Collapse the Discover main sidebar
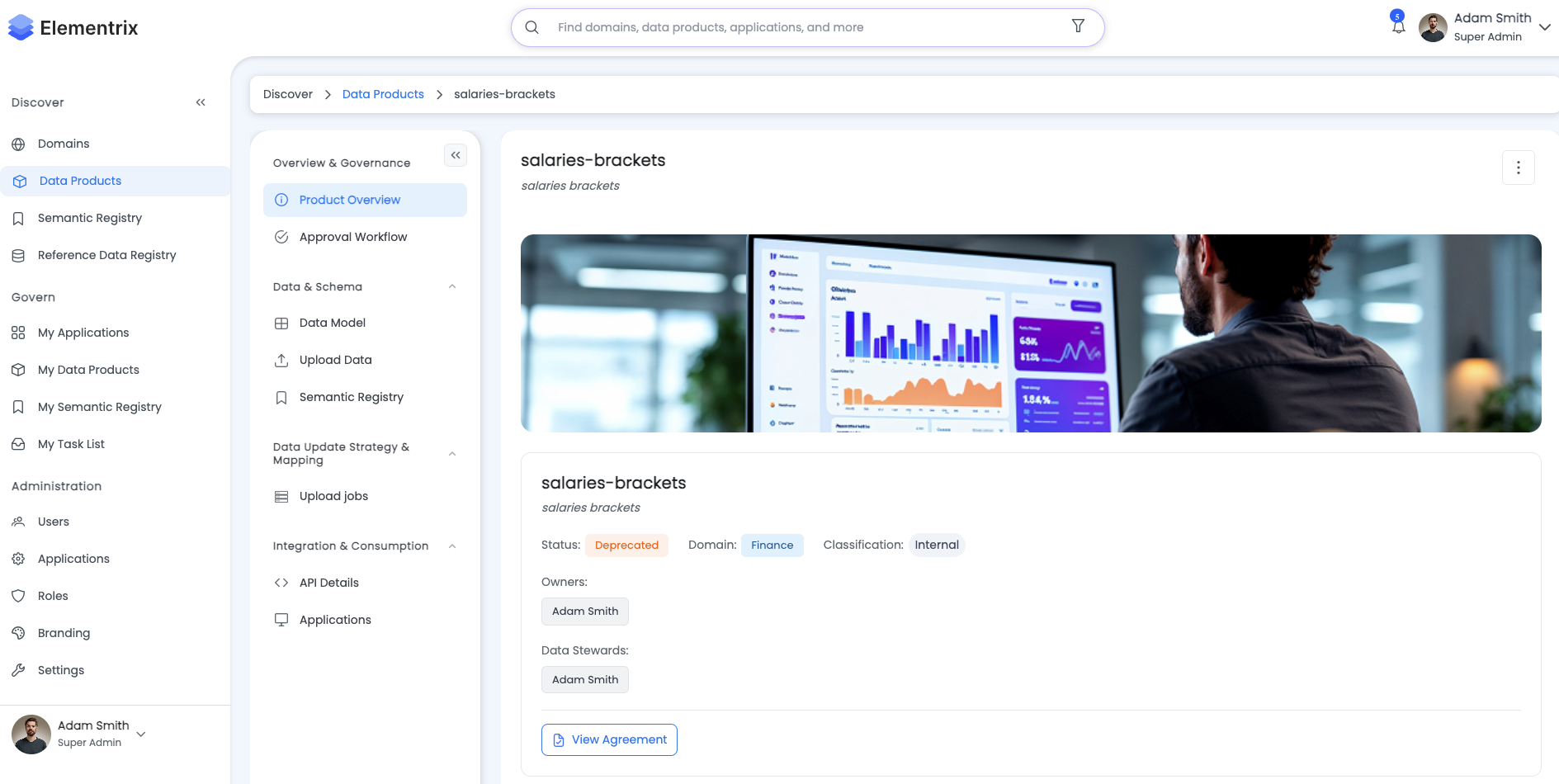Screen dimensions: 1559x784 [x=201, y=102]
